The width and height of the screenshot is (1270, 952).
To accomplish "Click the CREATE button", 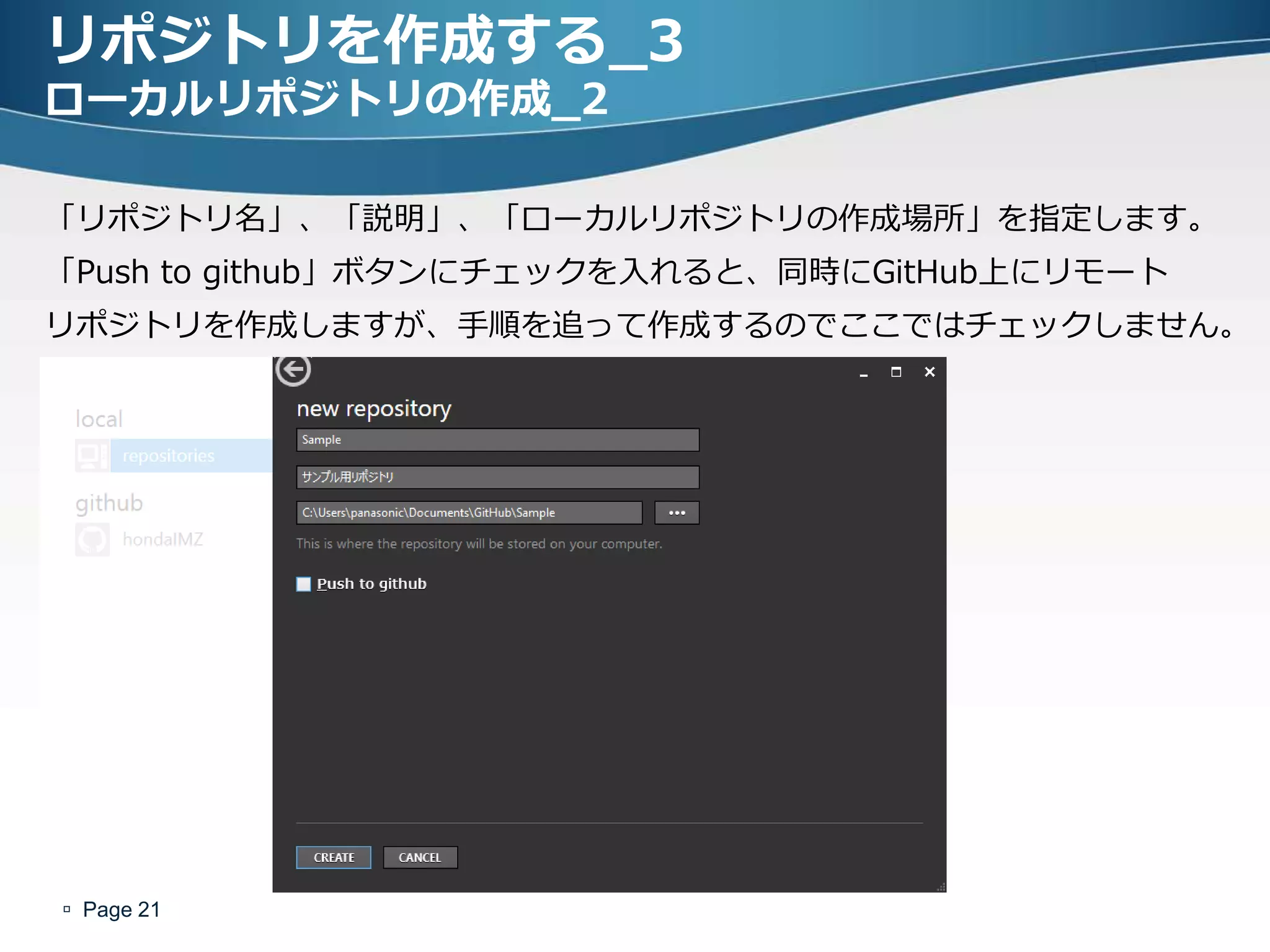I will point(334,857).
